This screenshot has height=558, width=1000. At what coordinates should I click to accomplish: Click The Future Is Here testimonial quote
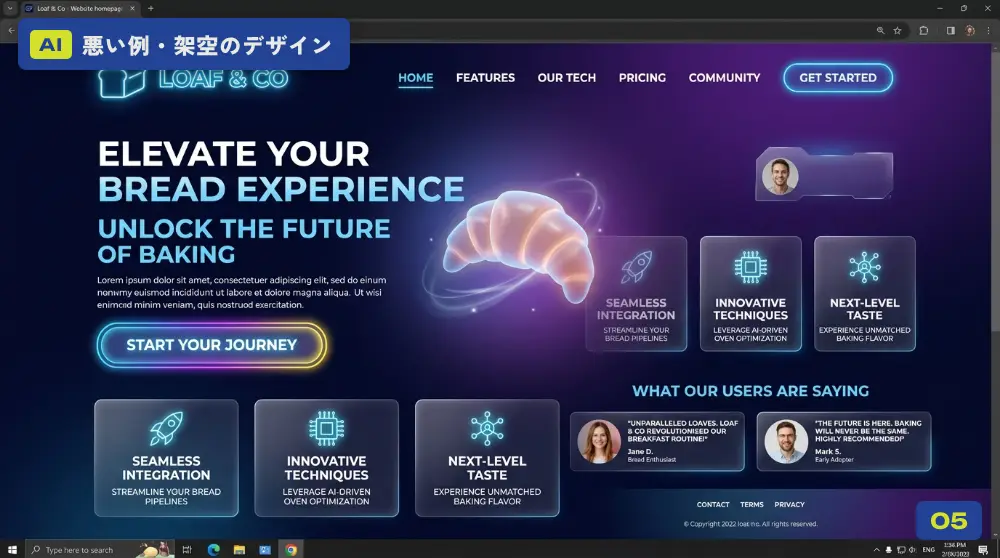(868, 431)
